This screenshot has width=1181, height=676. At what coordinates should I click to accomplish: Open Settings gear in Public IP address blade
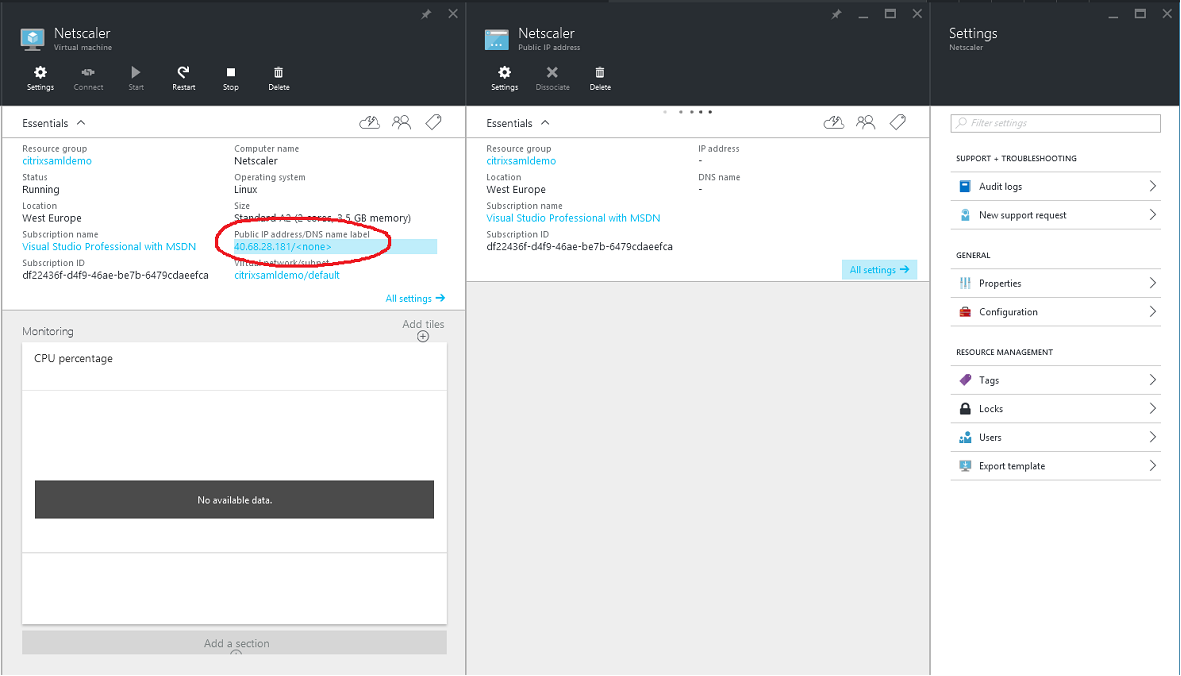tap(504, 73)
